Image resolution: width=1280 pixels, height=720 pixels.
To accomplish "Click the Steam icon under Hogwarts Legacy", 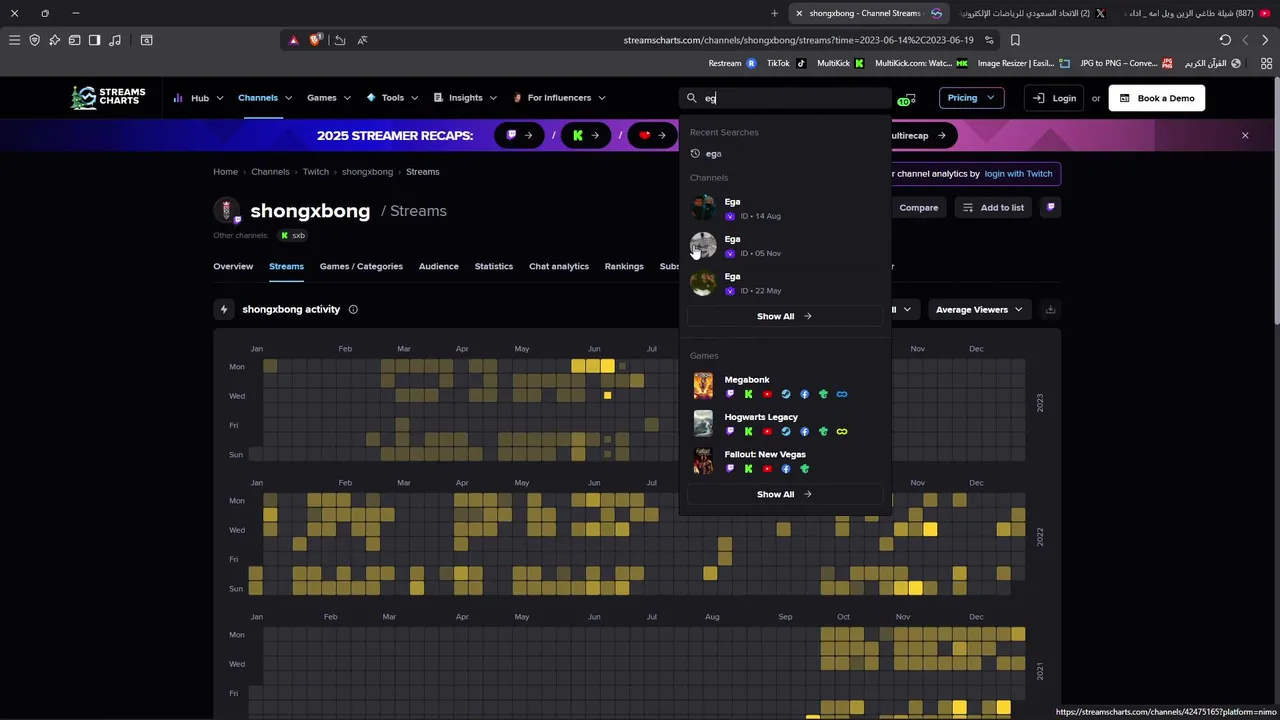I will 786,431.
